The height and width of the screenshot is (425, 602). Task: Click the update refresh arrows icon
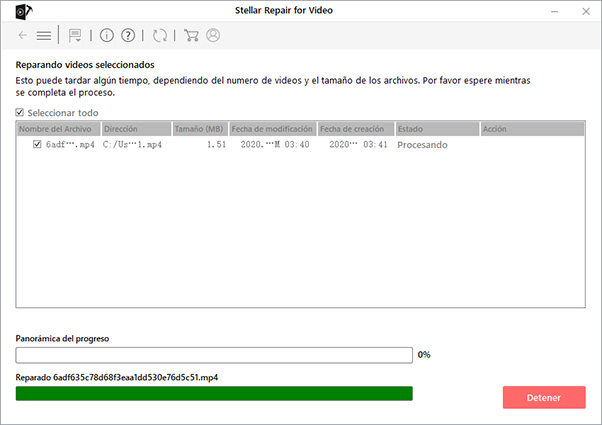tap(160, 35)
